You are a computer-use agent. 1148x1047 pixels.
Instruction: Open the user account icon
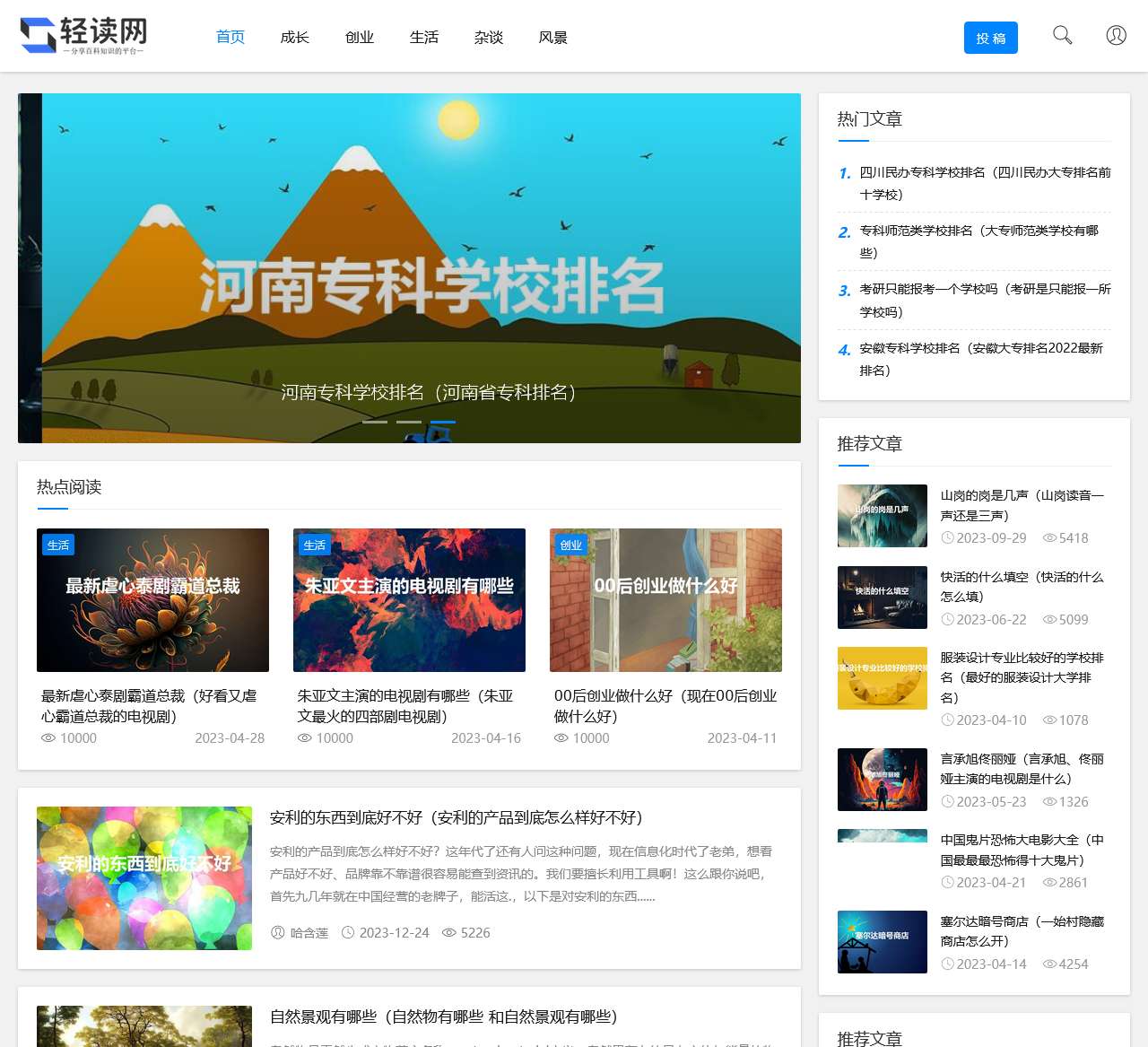pyautogui.click(x=1116, y=36)
